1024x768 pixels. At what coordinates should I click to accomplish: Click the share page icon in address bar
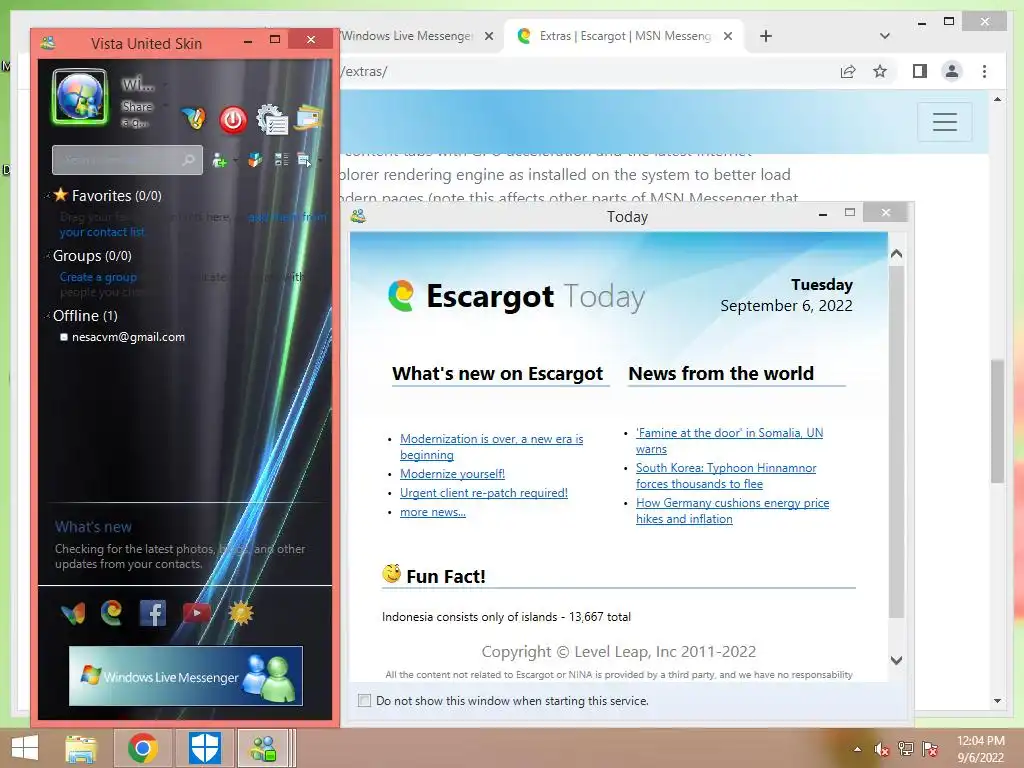coord(848,71)
